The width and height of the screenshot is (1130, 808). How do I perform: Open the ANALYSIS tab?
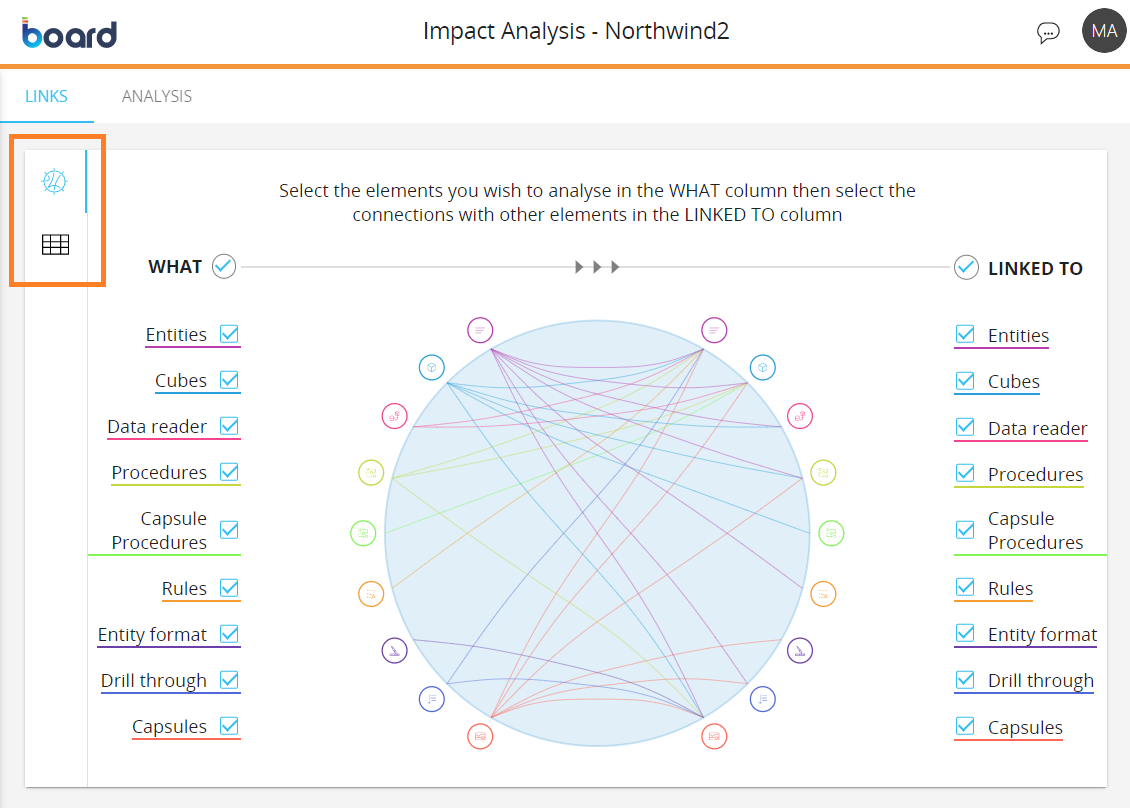pos(157,96)
